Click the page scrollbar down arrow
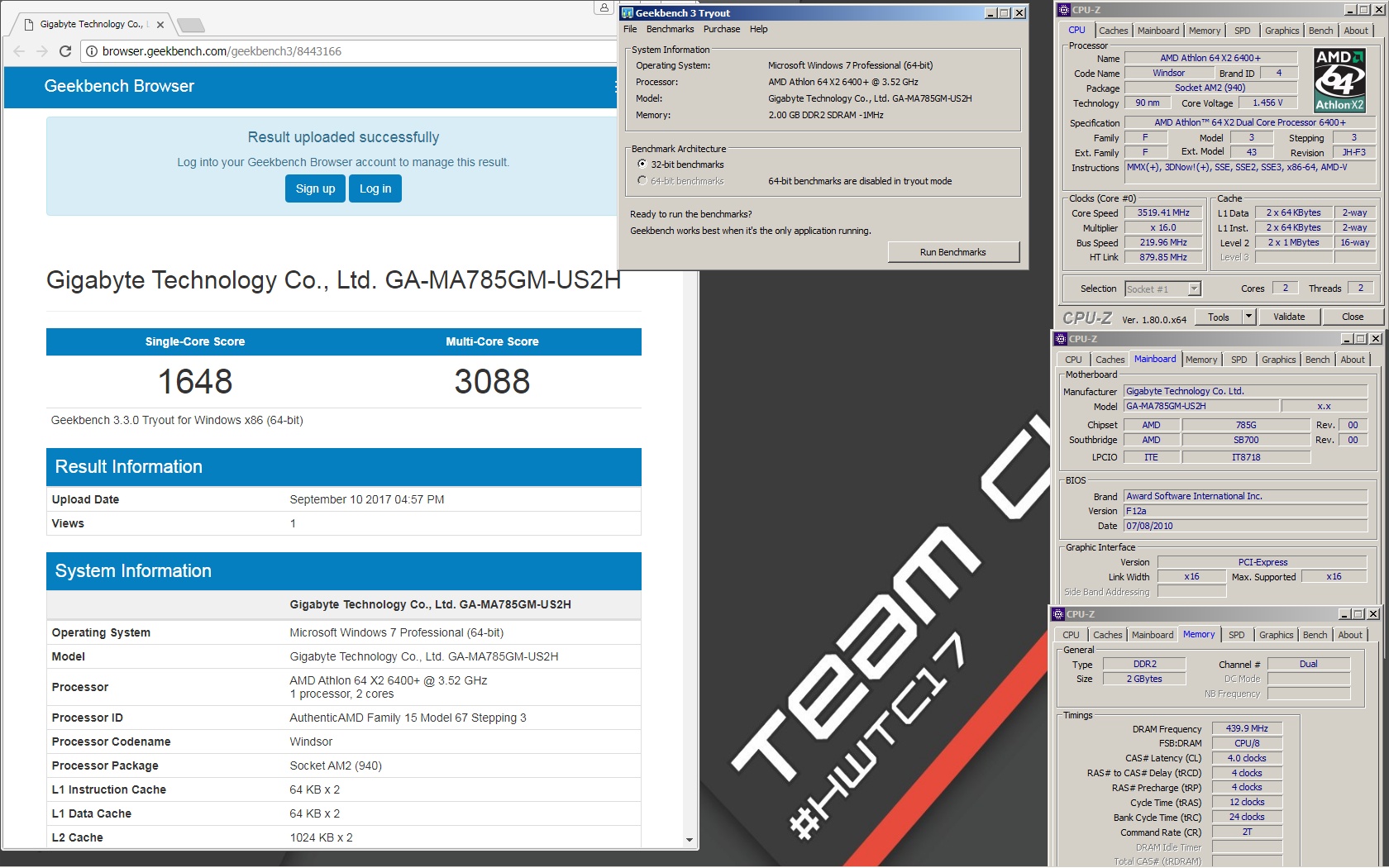This screenshot has height=868, width=1389. click(x=690, y=840)
